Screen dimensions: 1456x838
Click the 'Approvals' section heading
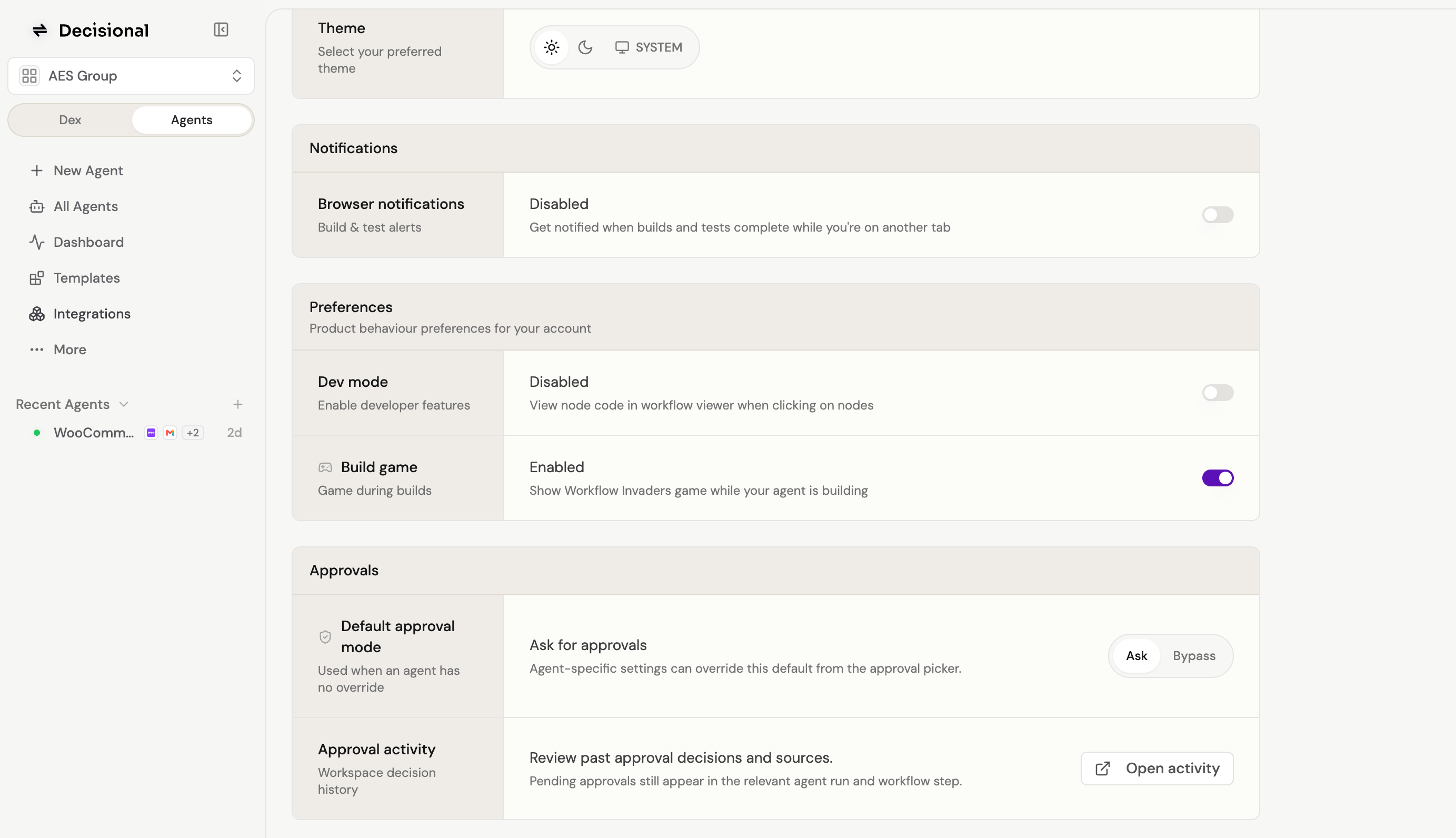coord(344,571)
